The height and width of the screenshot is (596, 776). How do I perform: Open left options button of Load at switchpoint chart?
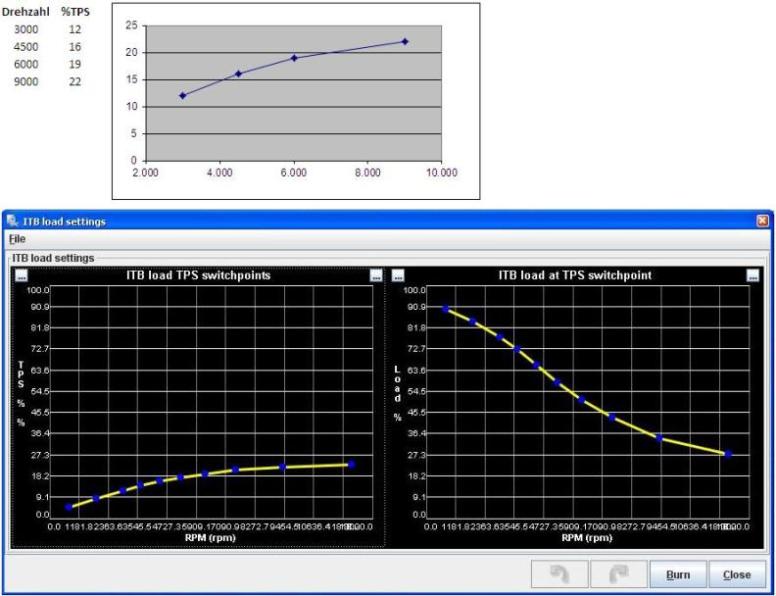pos(398,275)
